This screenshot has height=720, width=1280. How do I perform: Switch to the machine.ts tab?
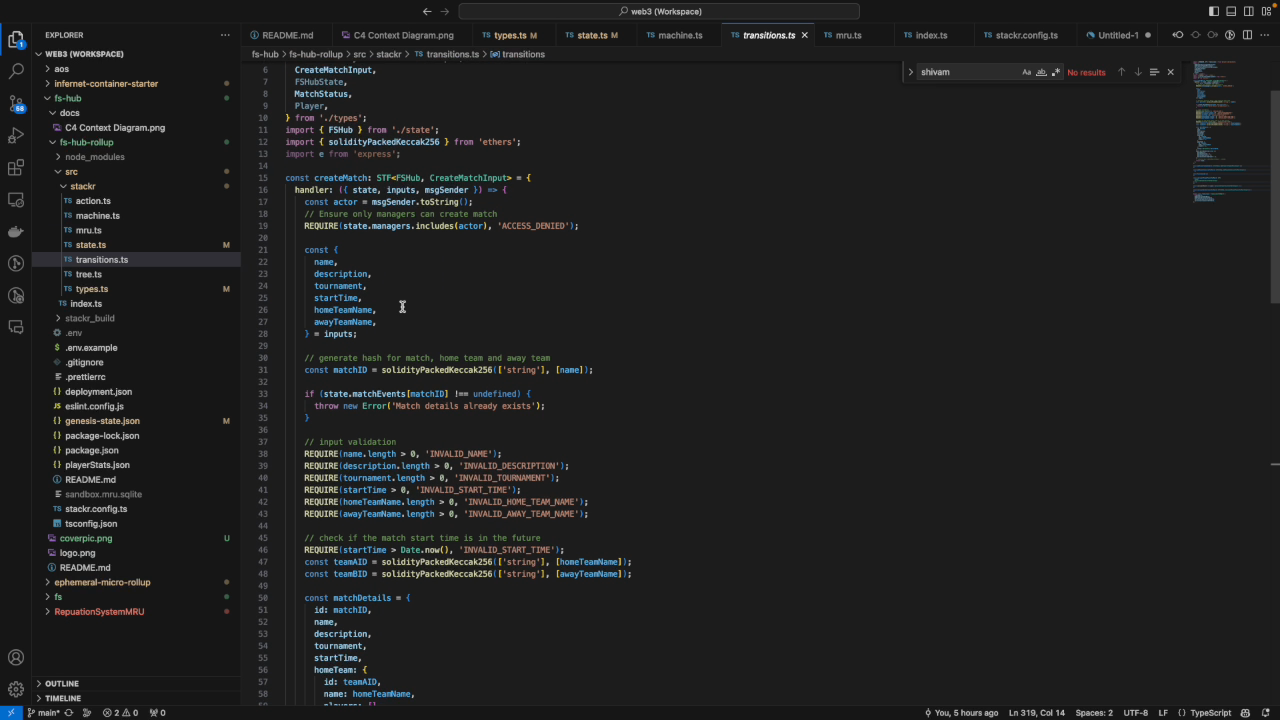[680, 35]
